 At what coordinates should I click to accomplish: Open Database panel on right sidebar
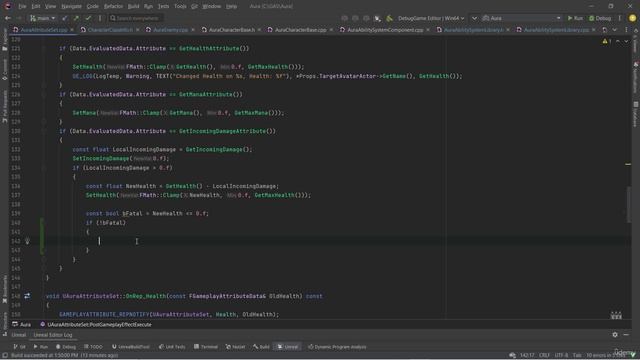coord(636,114)
